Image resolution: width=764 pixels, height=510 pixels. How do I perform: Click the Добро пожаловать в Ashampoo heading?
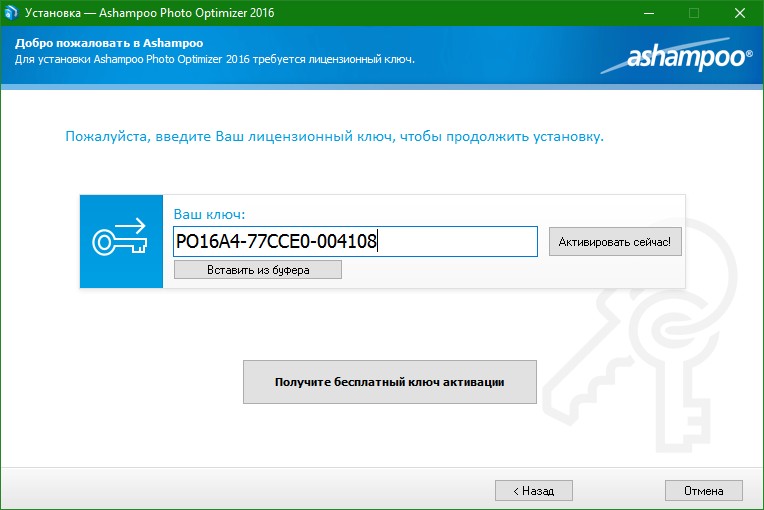point(109,43)
